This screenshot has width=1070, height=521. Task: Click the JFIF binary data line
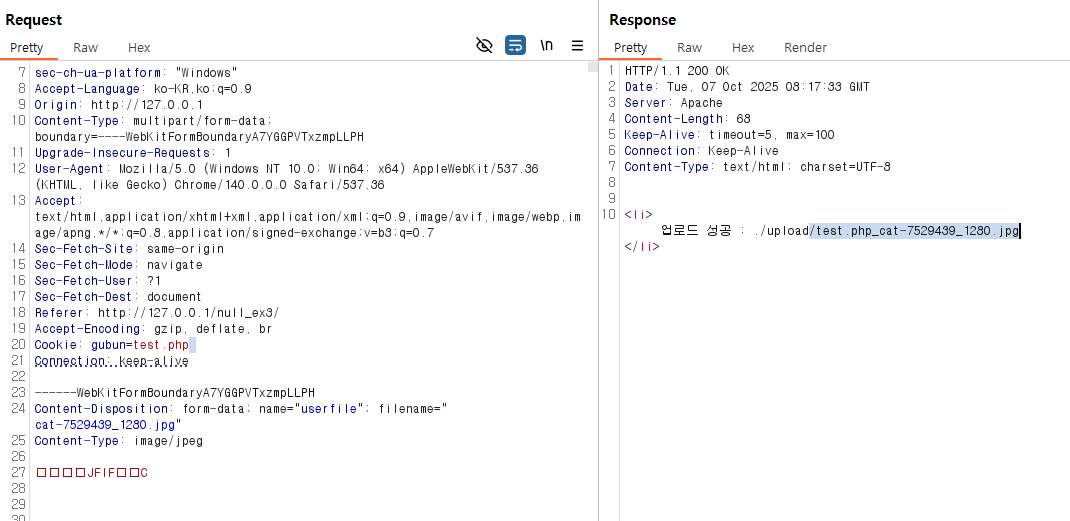(92, 472)
